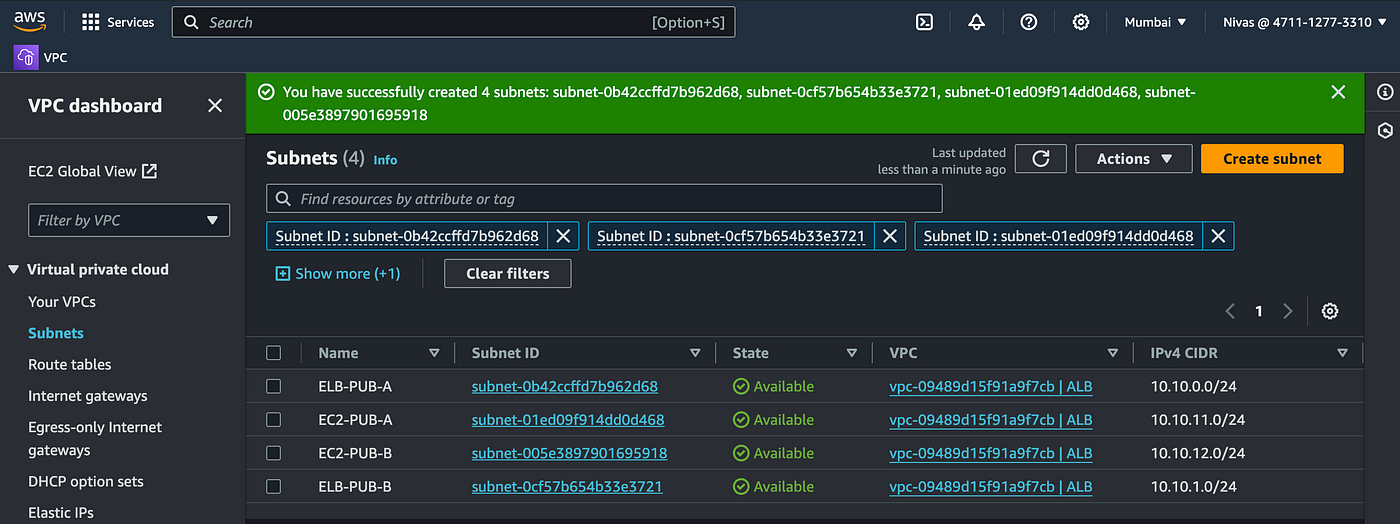The image size is (1400, 524).
Task: Open Info link beside Subnets
Action: [x=385, y=159]
